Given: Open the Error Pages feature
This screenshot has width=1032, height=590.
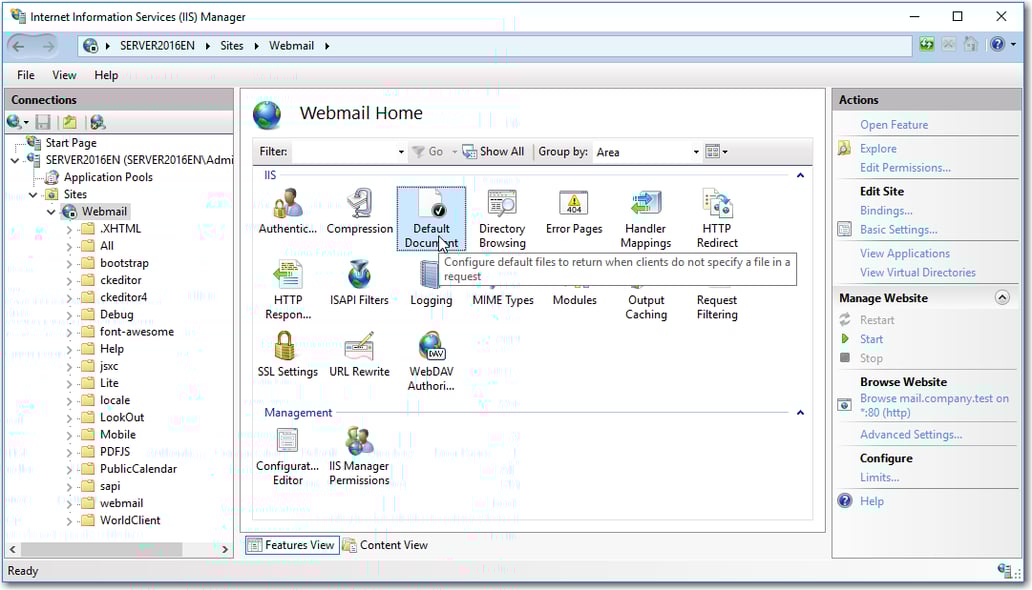Looking at the screenshot, I should 573,209.
